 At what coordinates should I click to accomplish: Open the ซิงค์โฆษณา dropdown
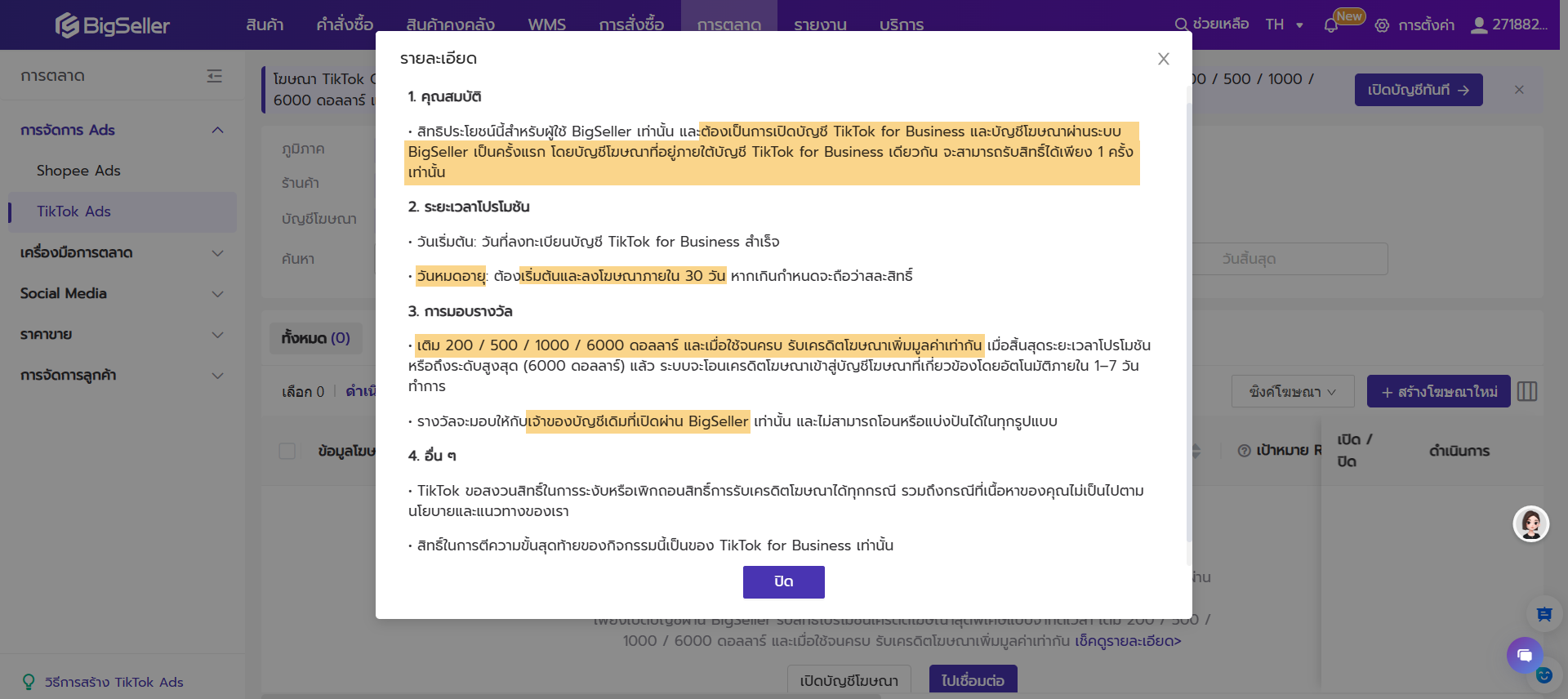(1292, 392)
